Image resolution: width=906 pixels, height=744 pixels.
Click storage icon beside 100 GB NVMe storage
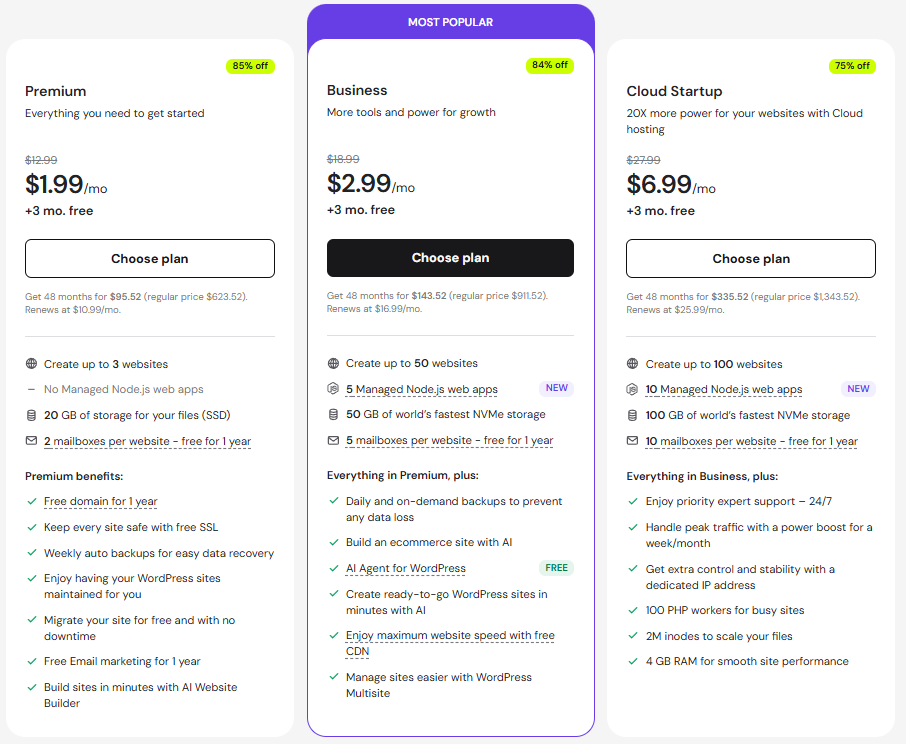632,415
